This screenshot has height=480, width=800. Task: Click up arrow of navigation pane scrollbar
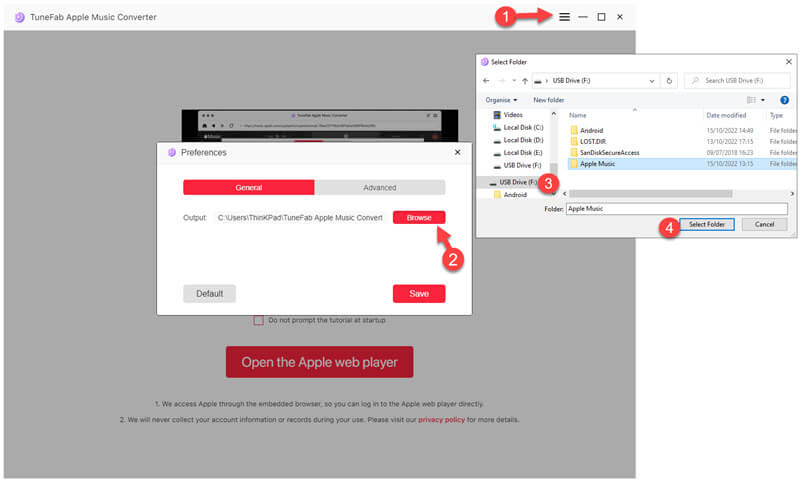(554, 114)
